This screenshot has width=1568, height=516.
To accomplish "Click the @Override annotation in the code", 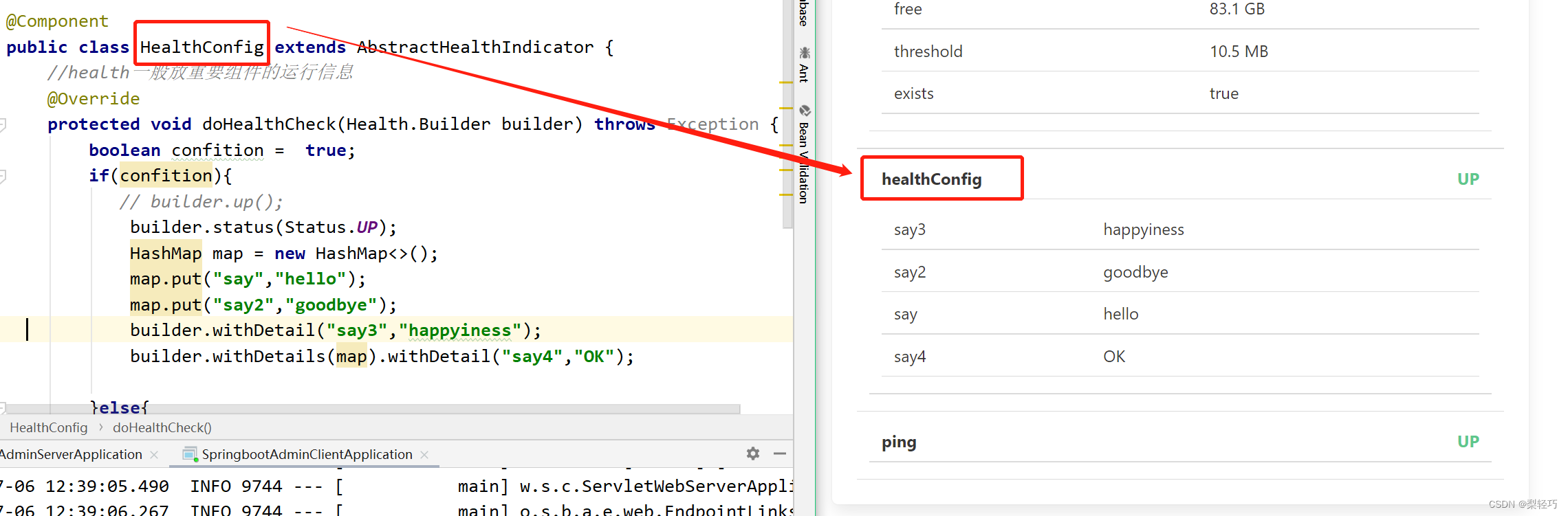I will pyautogui.click(x=94, y=99).
